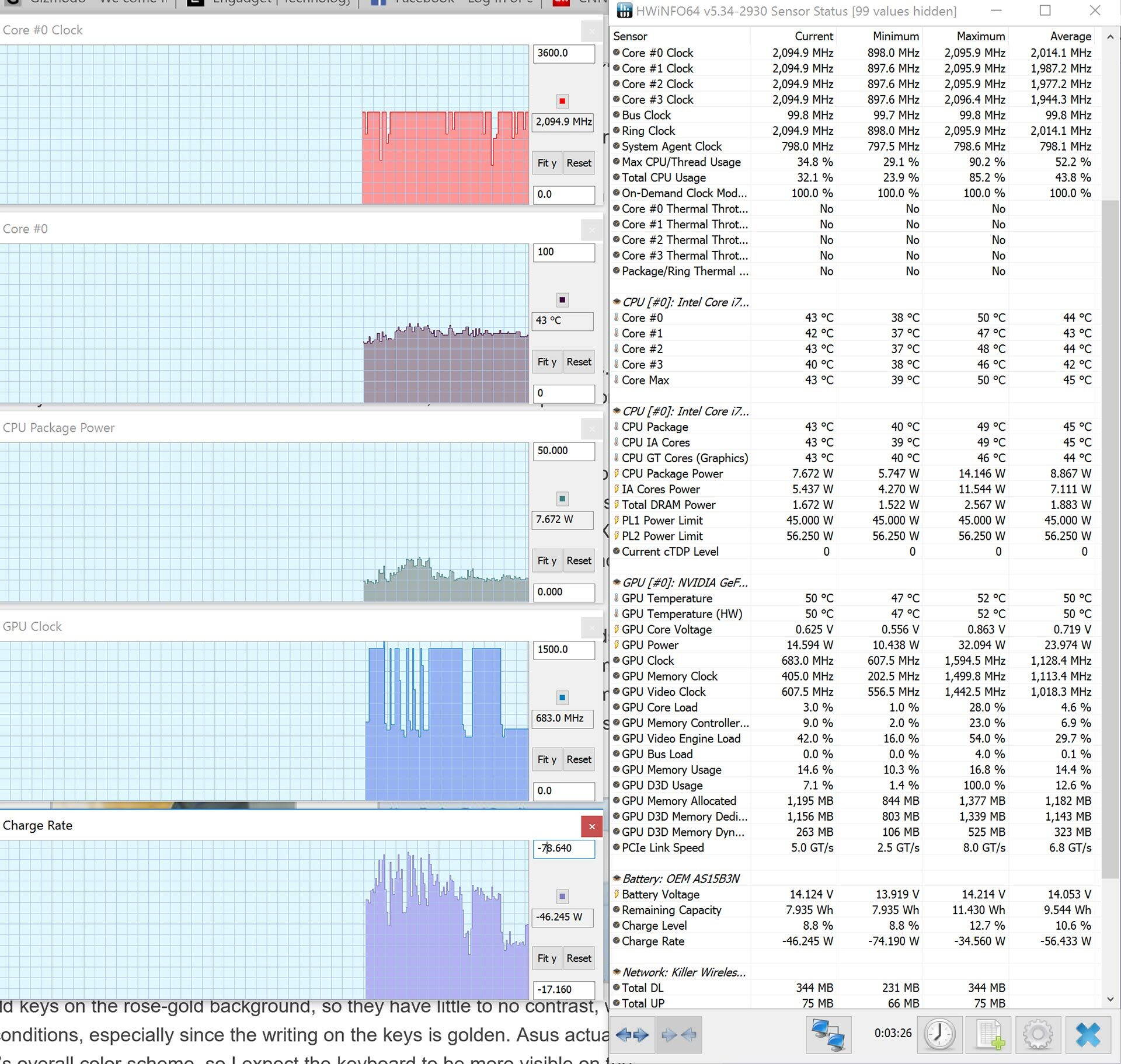Select the GPU Temperature (HW) row
Viewport: 1121px width, 1064px height.
click(852, 614)
